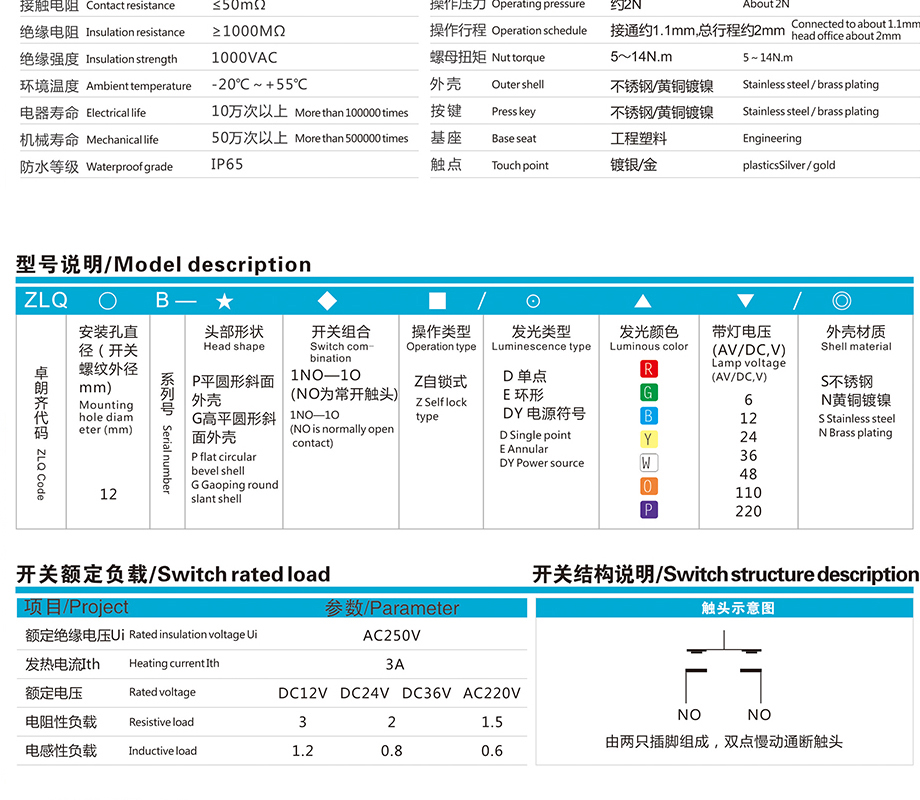Select the green G luminous color swatch
920x800 pixels.
pyautogui.click(x=648, y=393)
